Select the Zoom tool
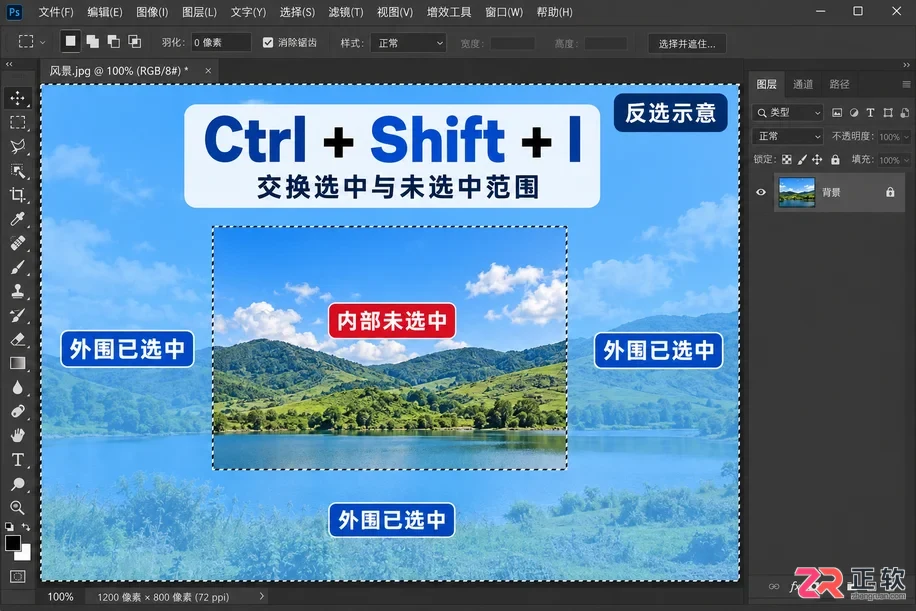The height and width of the screenshot is (611, 916). (18, 508)
